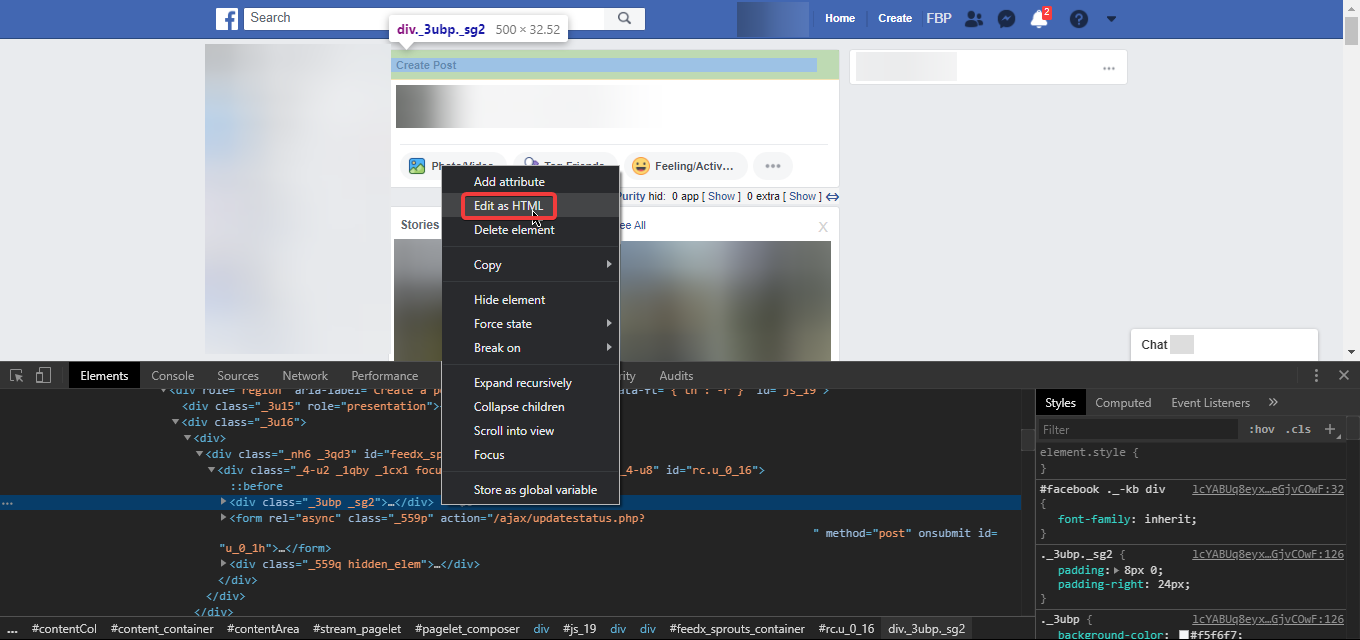Switch to the Console tab
The image size is (1360, 640).
tap(172, 376)
